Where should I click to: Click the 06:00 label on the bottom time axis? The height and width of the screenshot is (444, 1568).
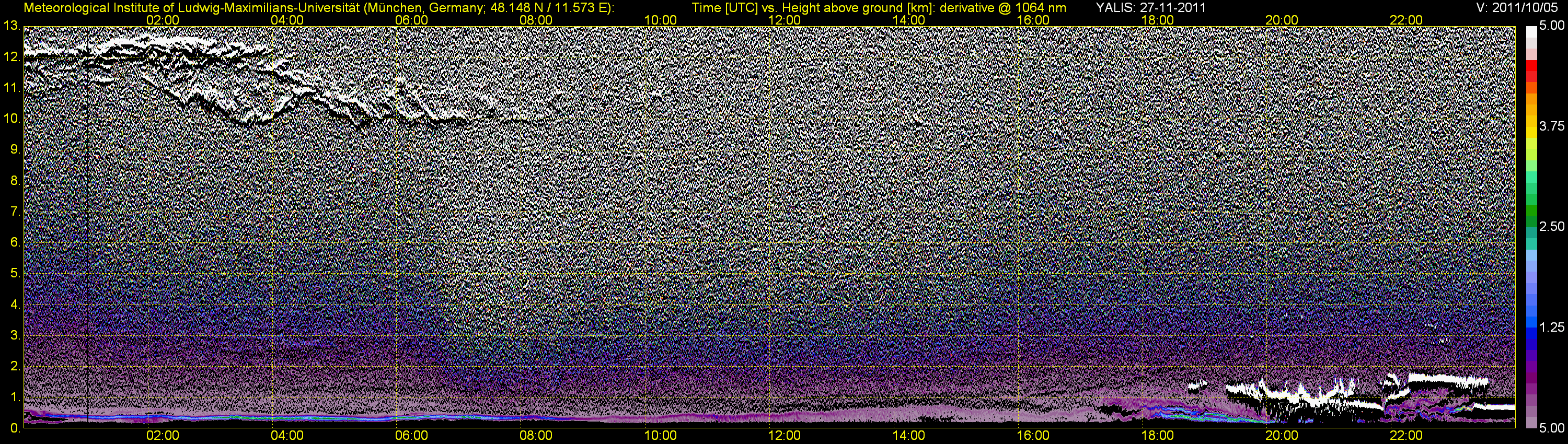[411, 436]
